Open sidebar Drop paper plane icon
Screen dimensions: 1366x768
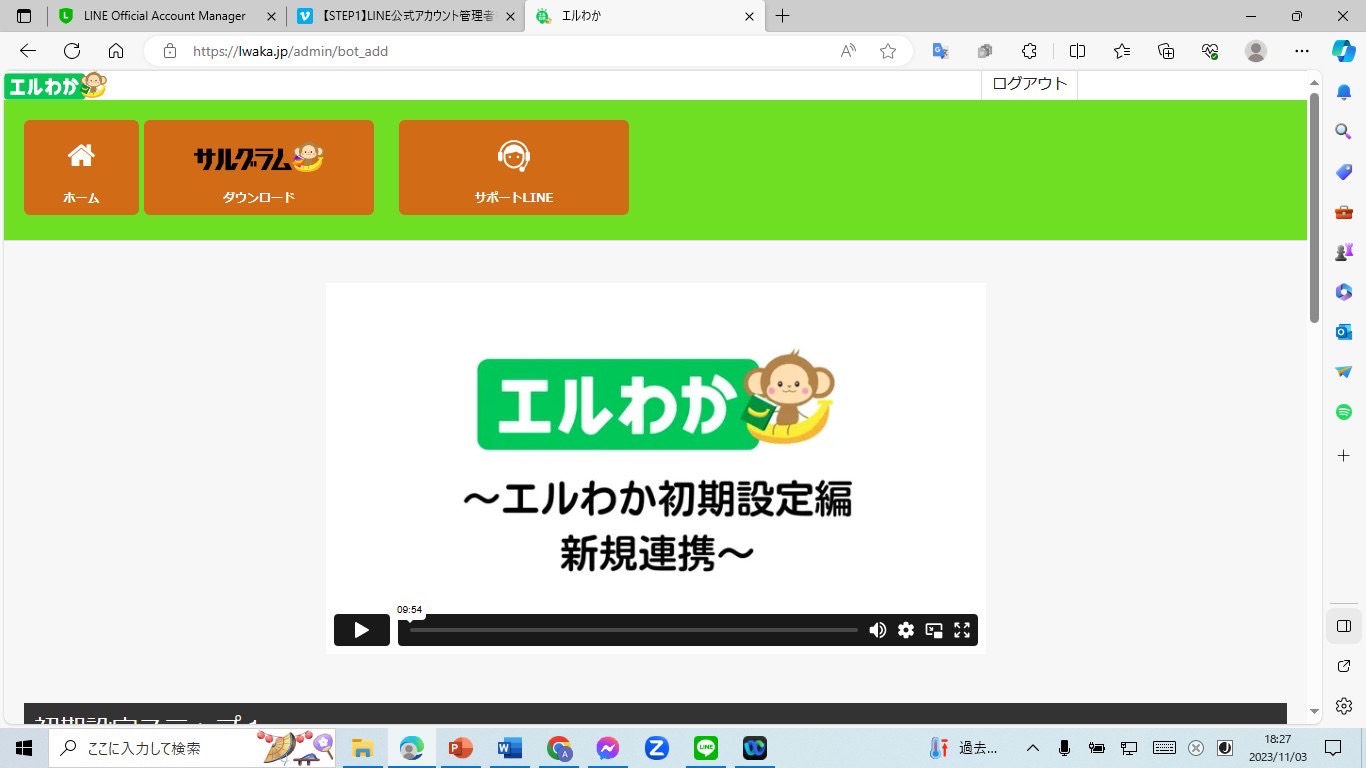[1344, 371]
